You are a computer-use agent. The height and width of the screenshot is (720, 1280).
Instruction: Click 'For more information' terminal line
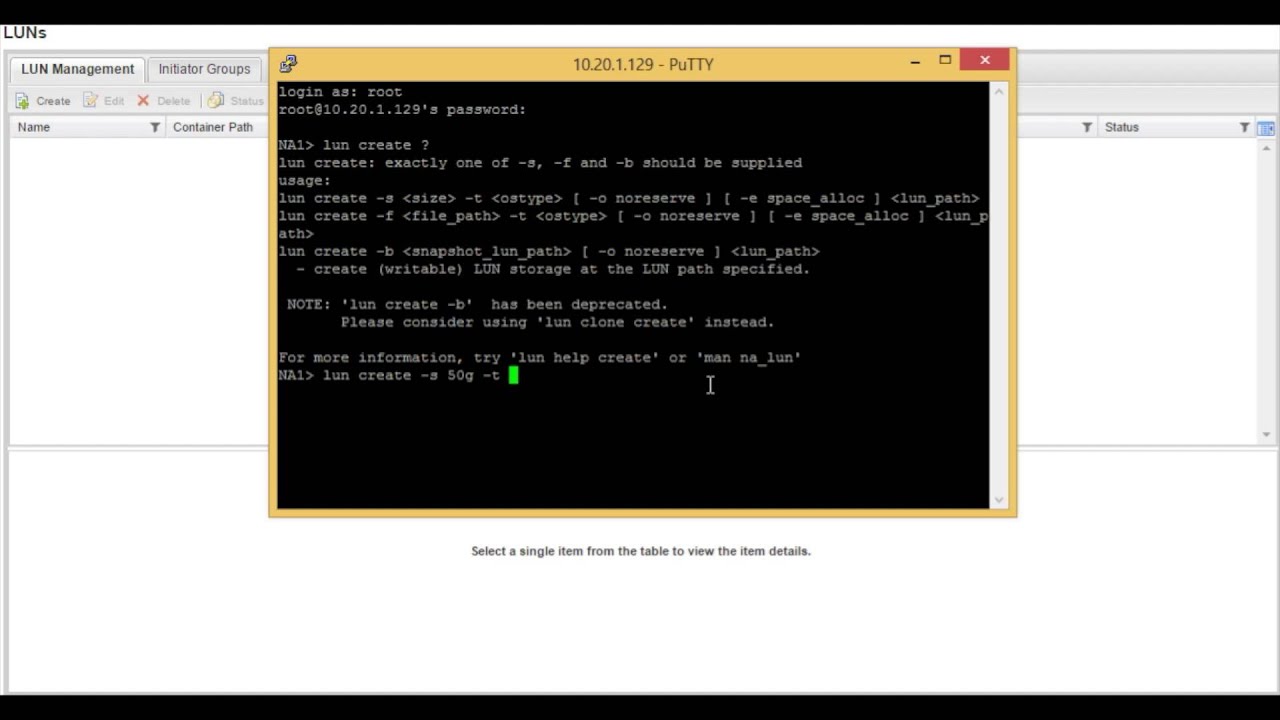click(x=540, y=358)
